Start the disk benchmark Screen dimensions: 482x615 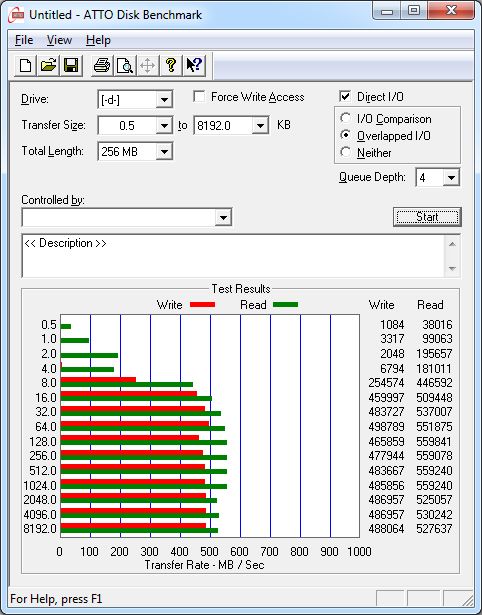coord(427,217)
